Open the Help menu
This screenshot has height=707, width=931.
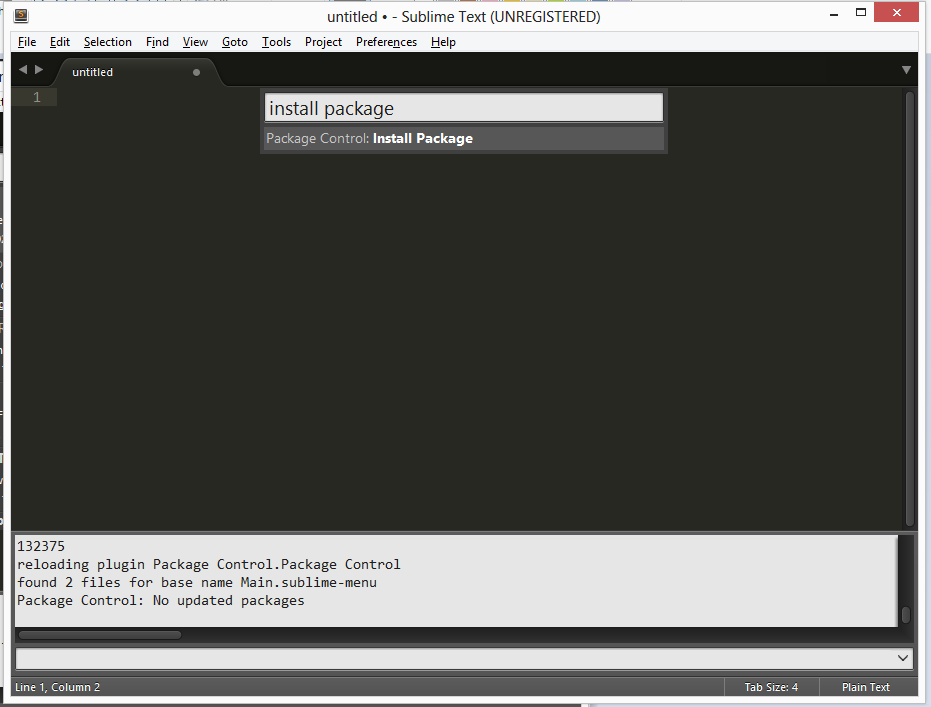point(443,42)
